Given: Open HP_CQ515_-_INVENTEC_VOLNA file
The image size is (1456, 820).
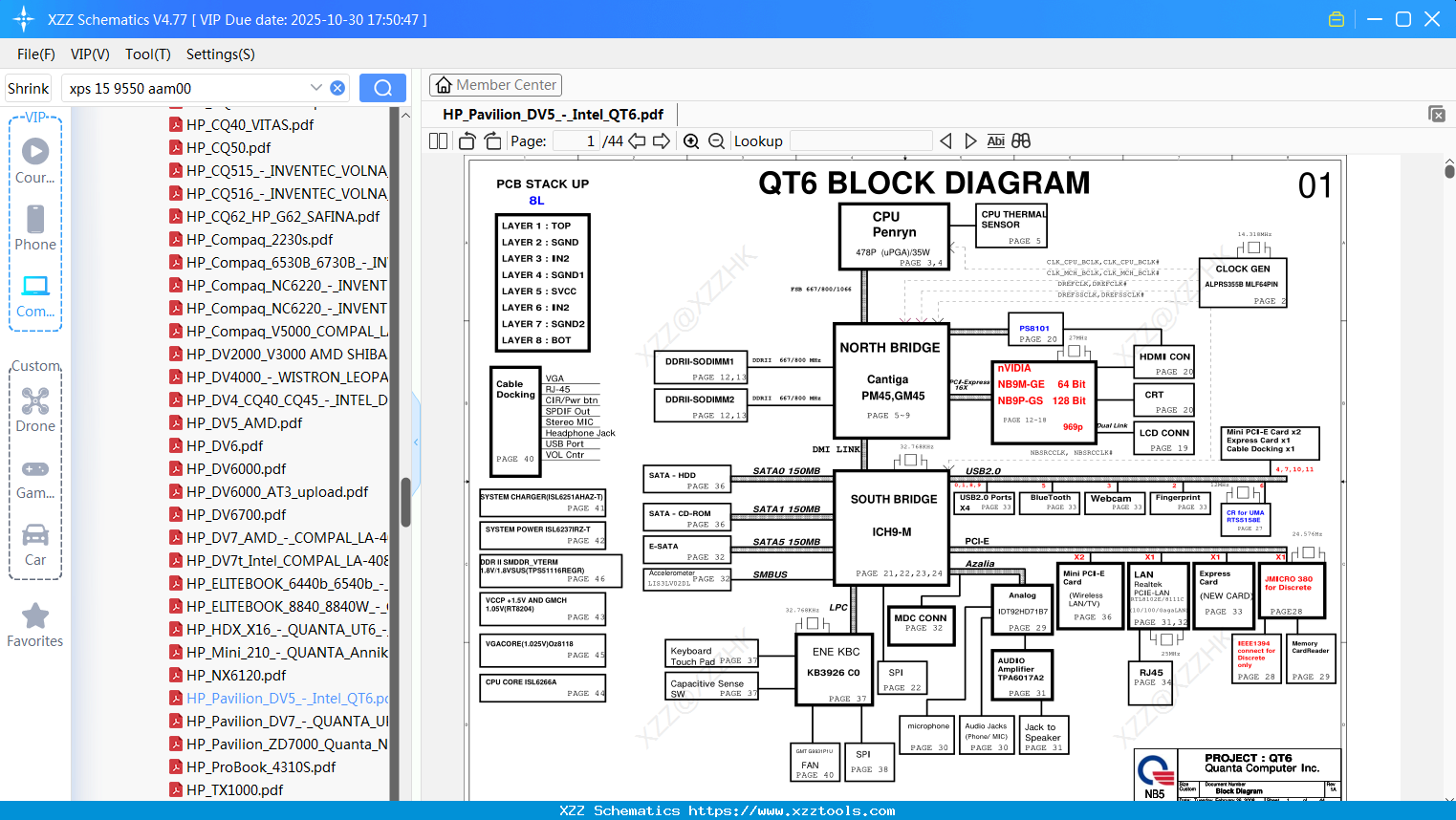Looking at the screenshot, I should tap(278, 170).
